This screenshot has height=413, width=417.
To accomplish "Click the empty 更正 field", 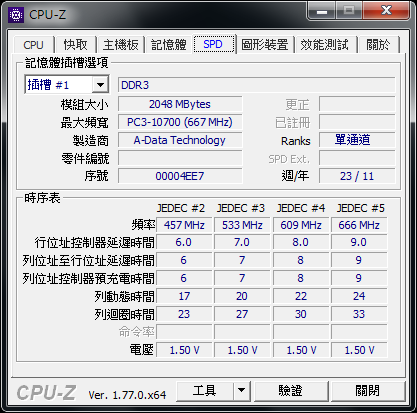I will tap(357, 104).
